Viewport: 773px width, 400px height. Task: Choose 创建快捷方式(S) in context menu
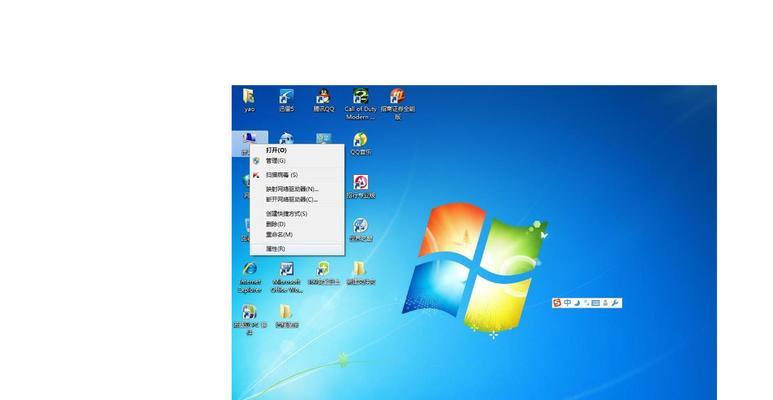tap(297, 214)
